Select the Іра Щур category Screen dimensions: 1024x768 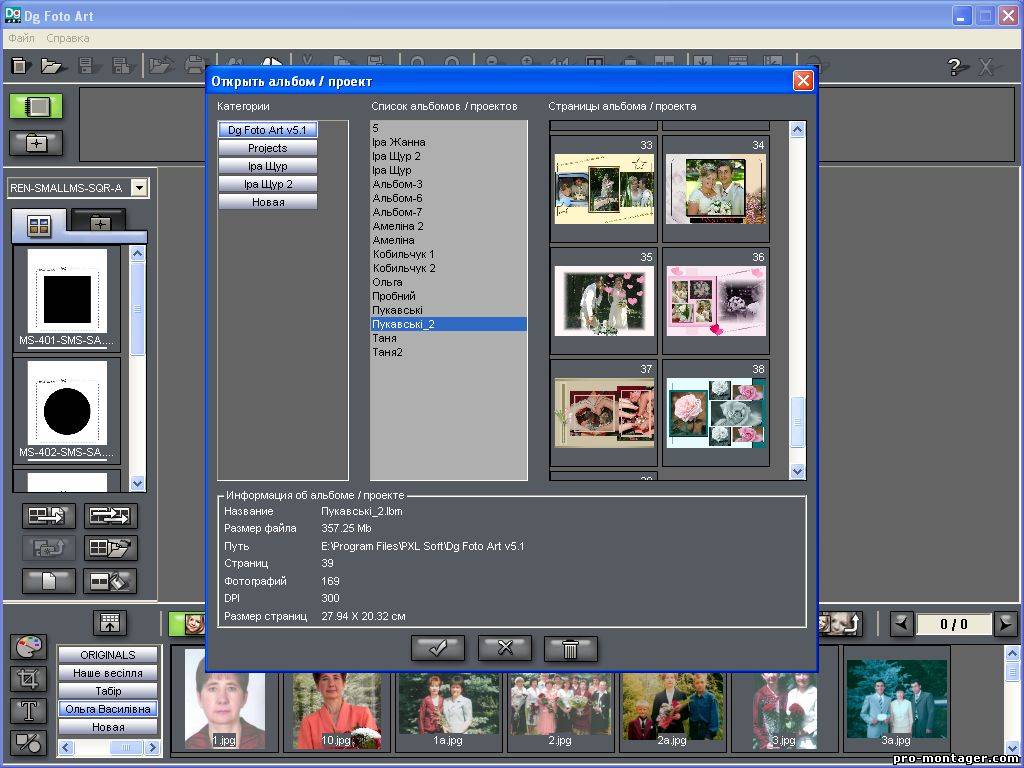pyautogui.click(x=268, y=166)
